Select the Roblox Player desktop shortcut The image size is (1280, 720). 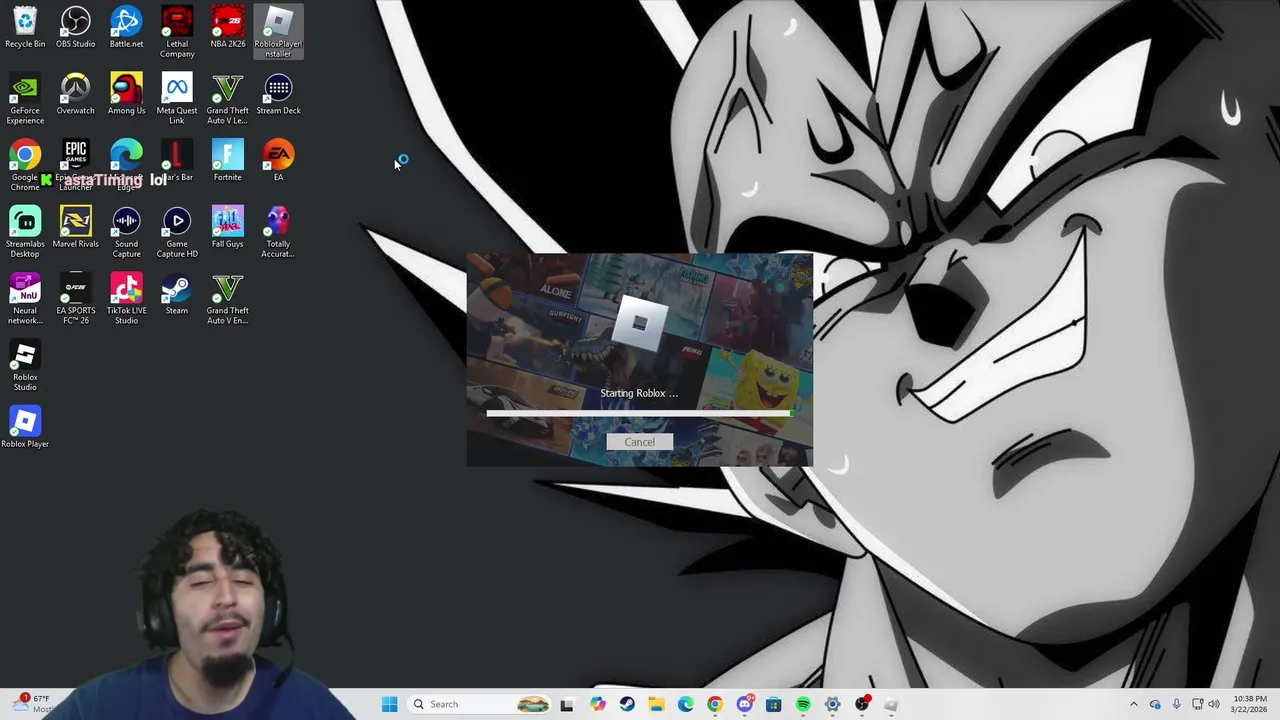[x=25, y=427]
